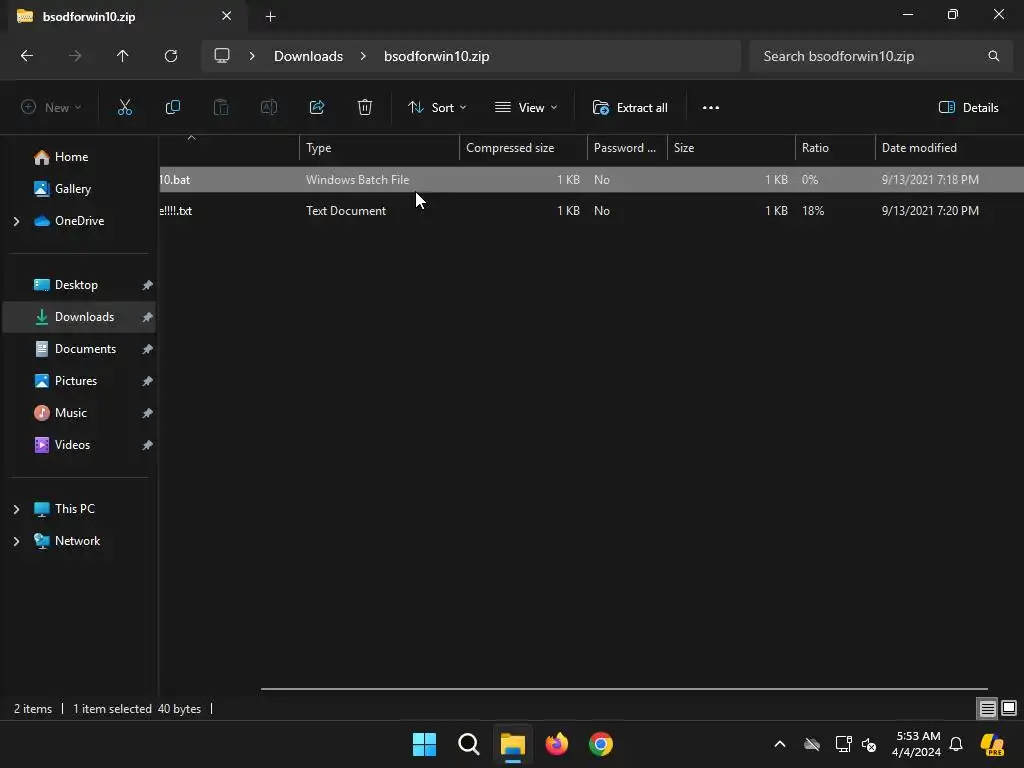Unpin Documents from Quick access
The height and width of the screenshot is (768, 1024).
click(148, 349)
